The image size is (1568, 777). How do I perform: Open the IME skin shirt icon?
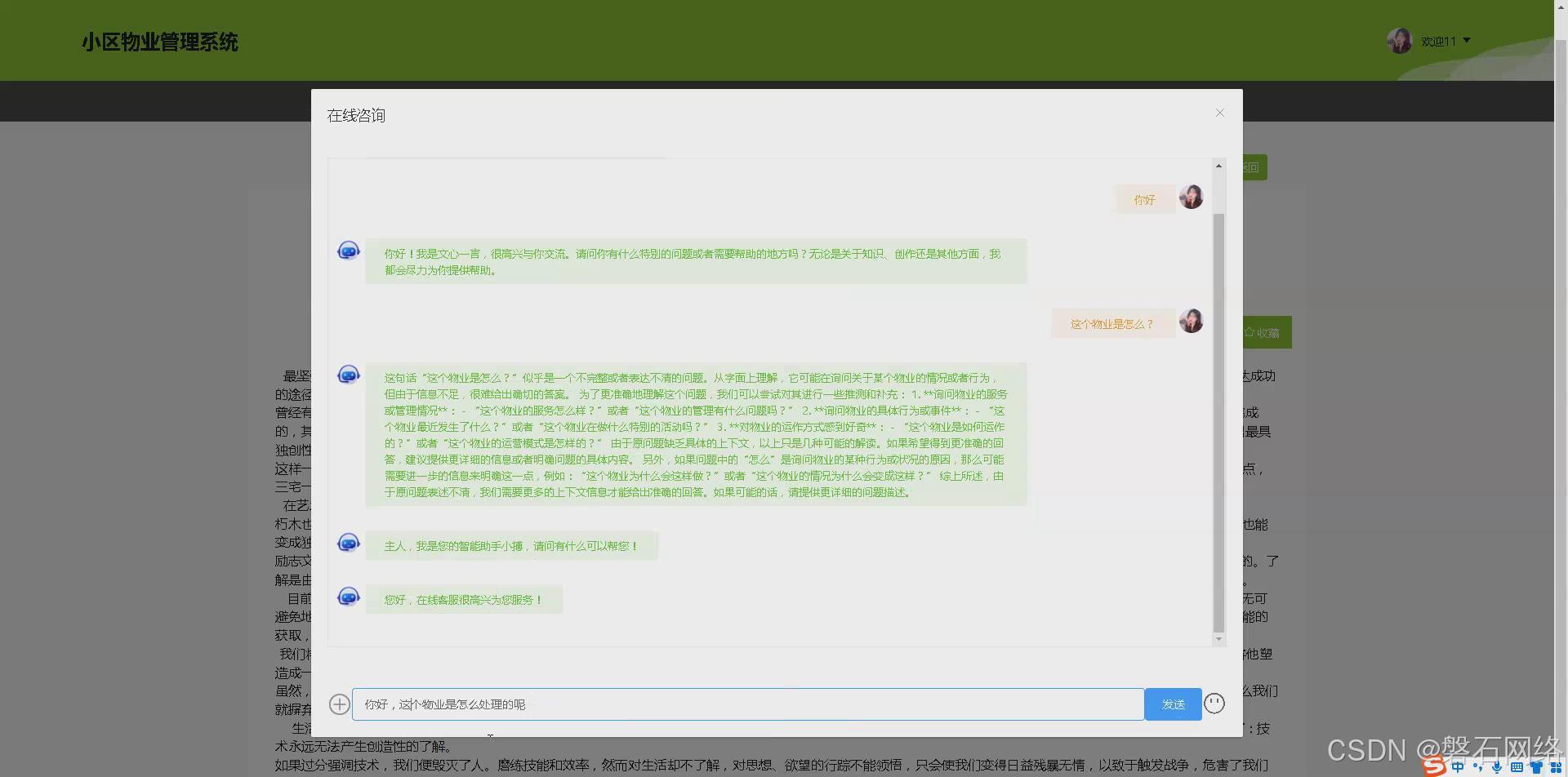point(1536,767)
